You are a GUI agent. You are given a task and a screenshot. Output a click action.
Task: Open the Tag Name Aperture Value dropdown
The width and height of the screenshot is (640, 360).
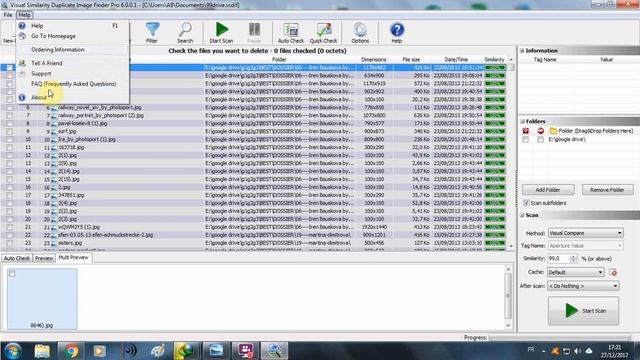click(585, 246)
